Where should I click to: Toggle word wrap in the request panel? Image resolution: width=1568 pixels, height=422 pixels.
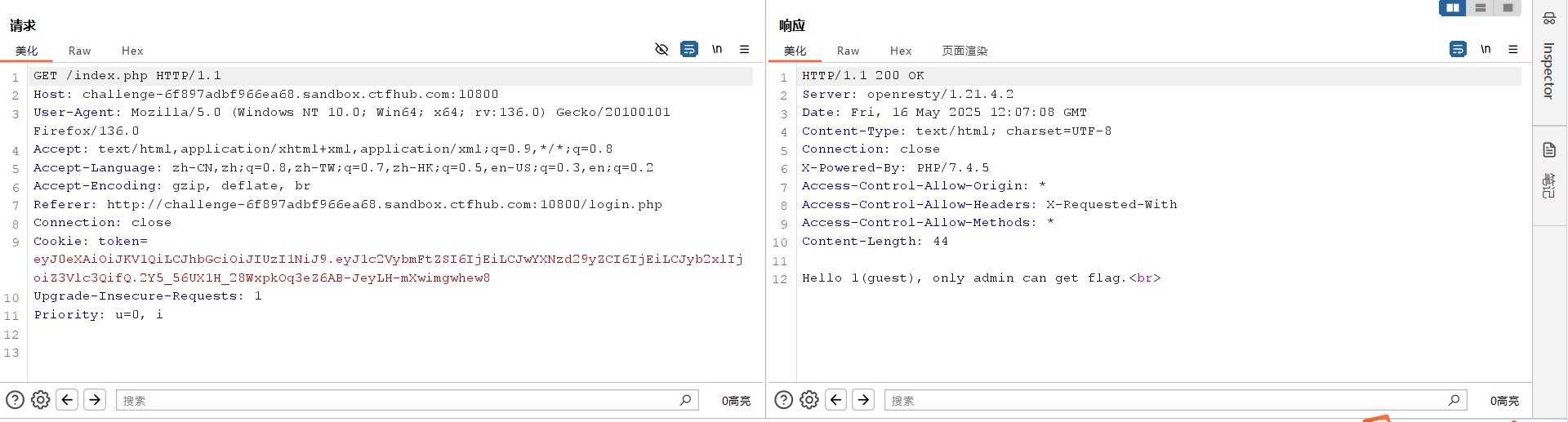coord(689,50)
